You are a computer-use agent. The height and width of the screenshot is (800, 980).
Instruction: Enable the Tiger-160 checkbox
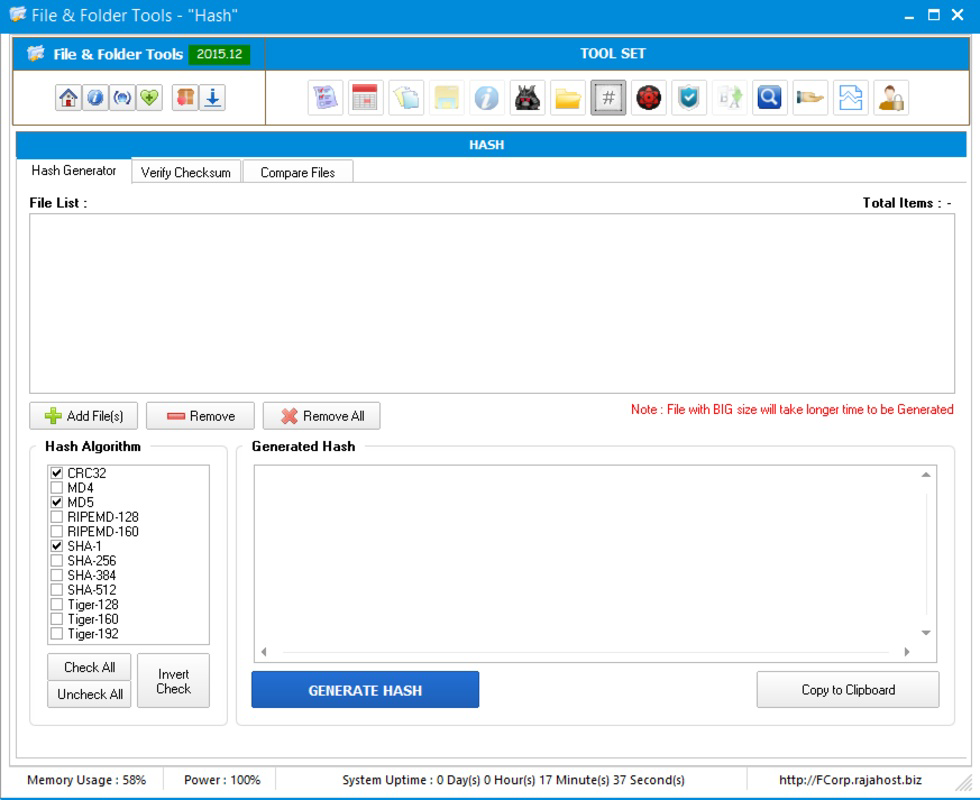[x=57, y=619]
